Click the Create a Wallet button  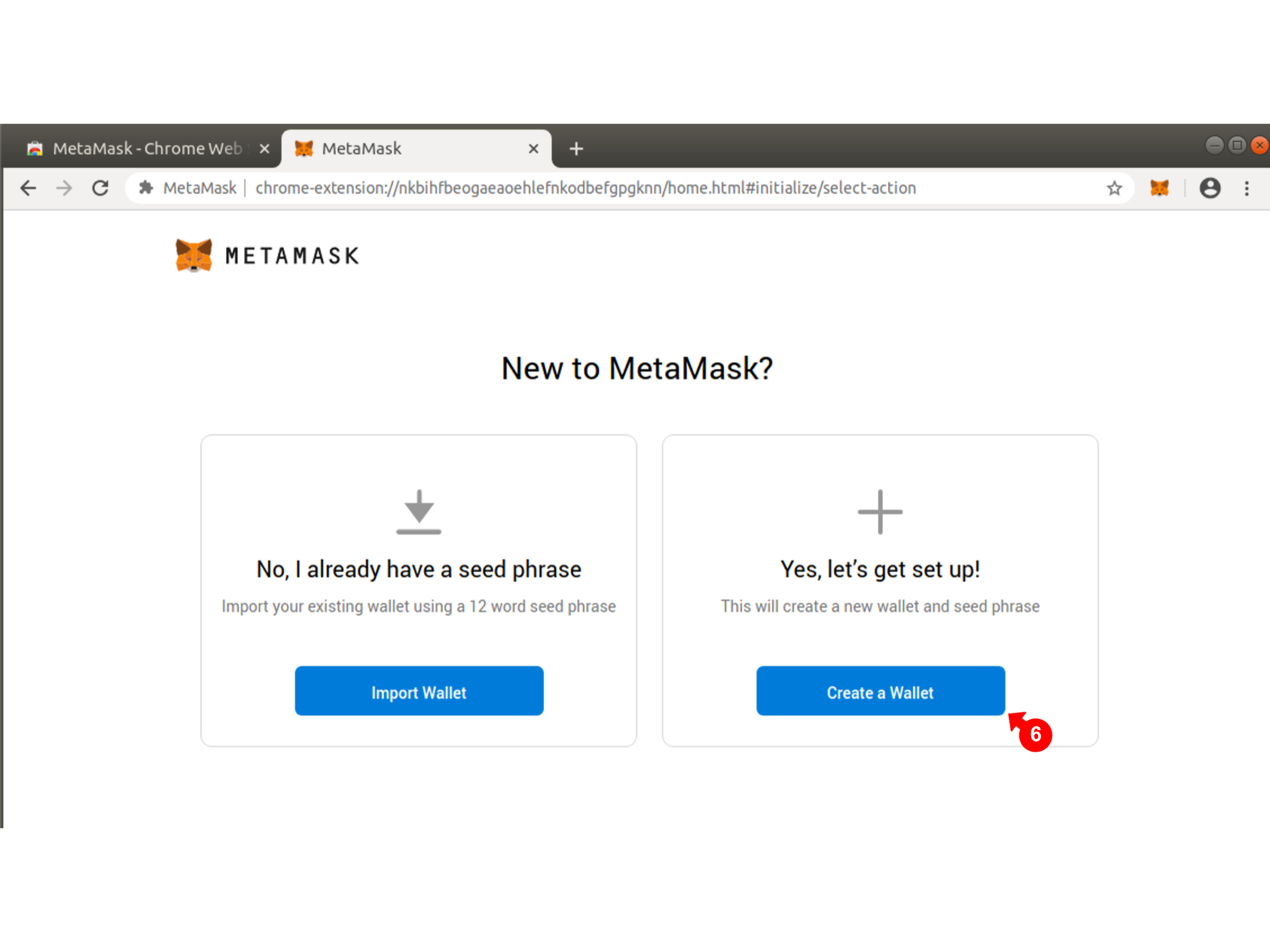coord(880,691)
